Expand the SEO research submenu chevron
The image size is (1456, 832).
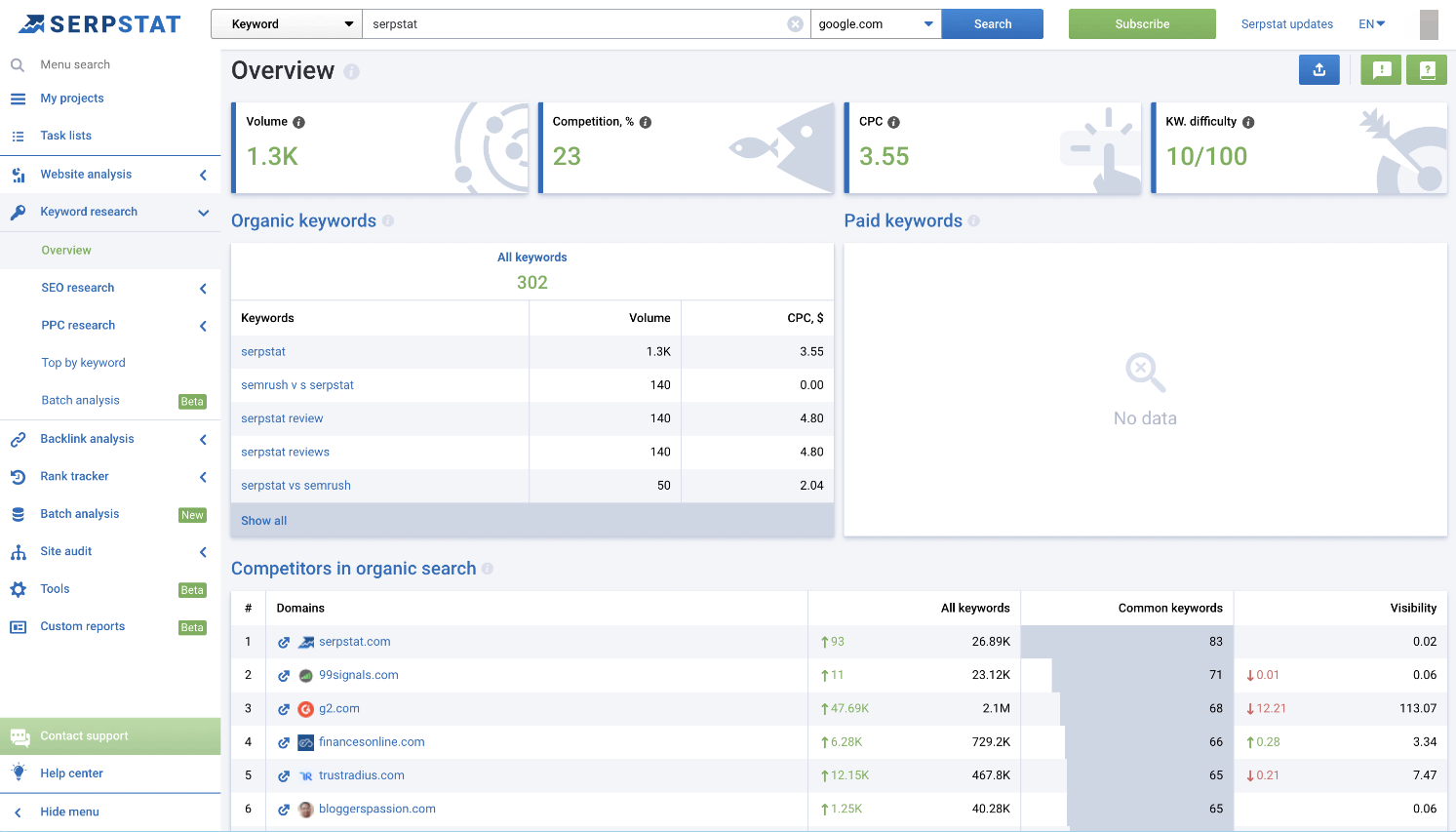point(203,289)
